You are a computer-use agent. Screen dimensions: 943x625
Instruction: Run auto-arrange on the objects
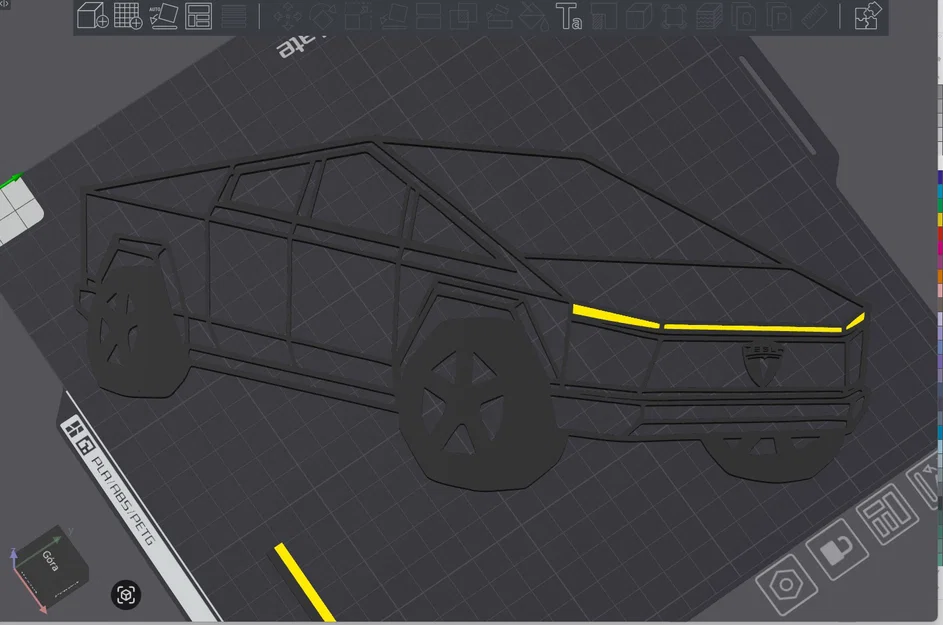tap(200, 16)
